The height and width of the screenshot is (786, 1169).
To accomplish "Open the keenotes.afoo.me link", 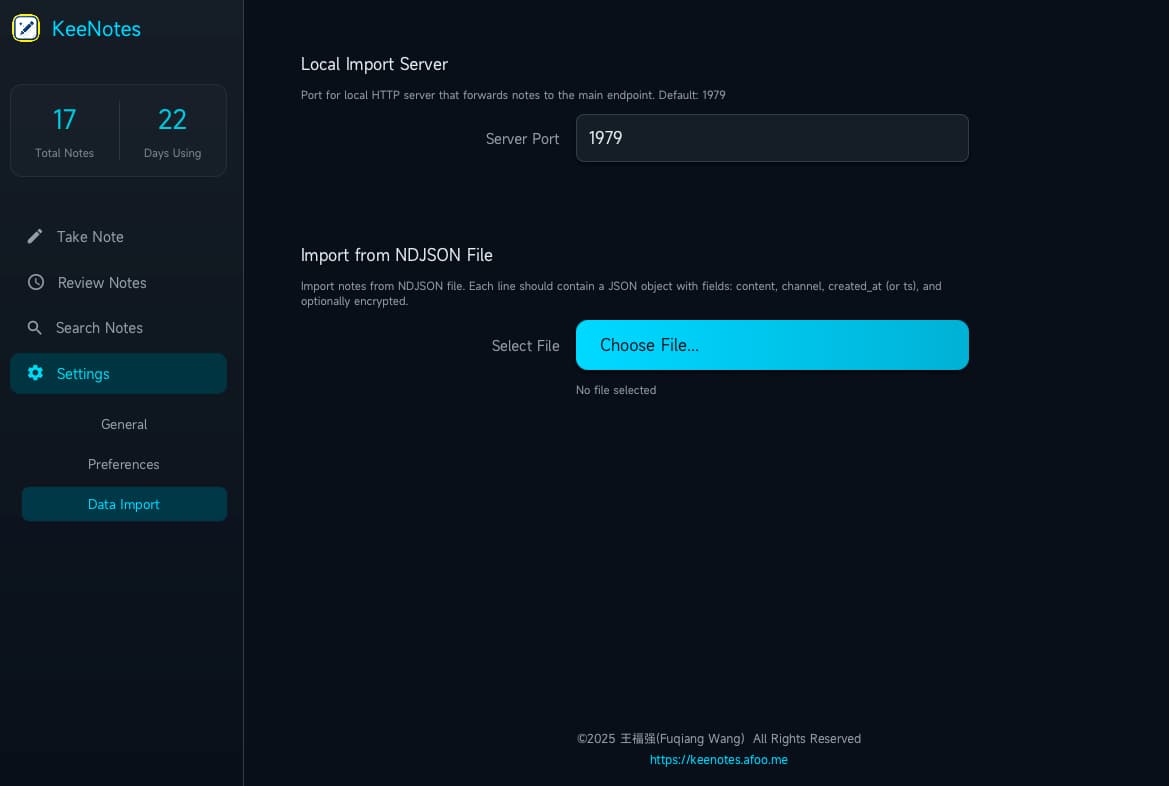I will point(718,760).
